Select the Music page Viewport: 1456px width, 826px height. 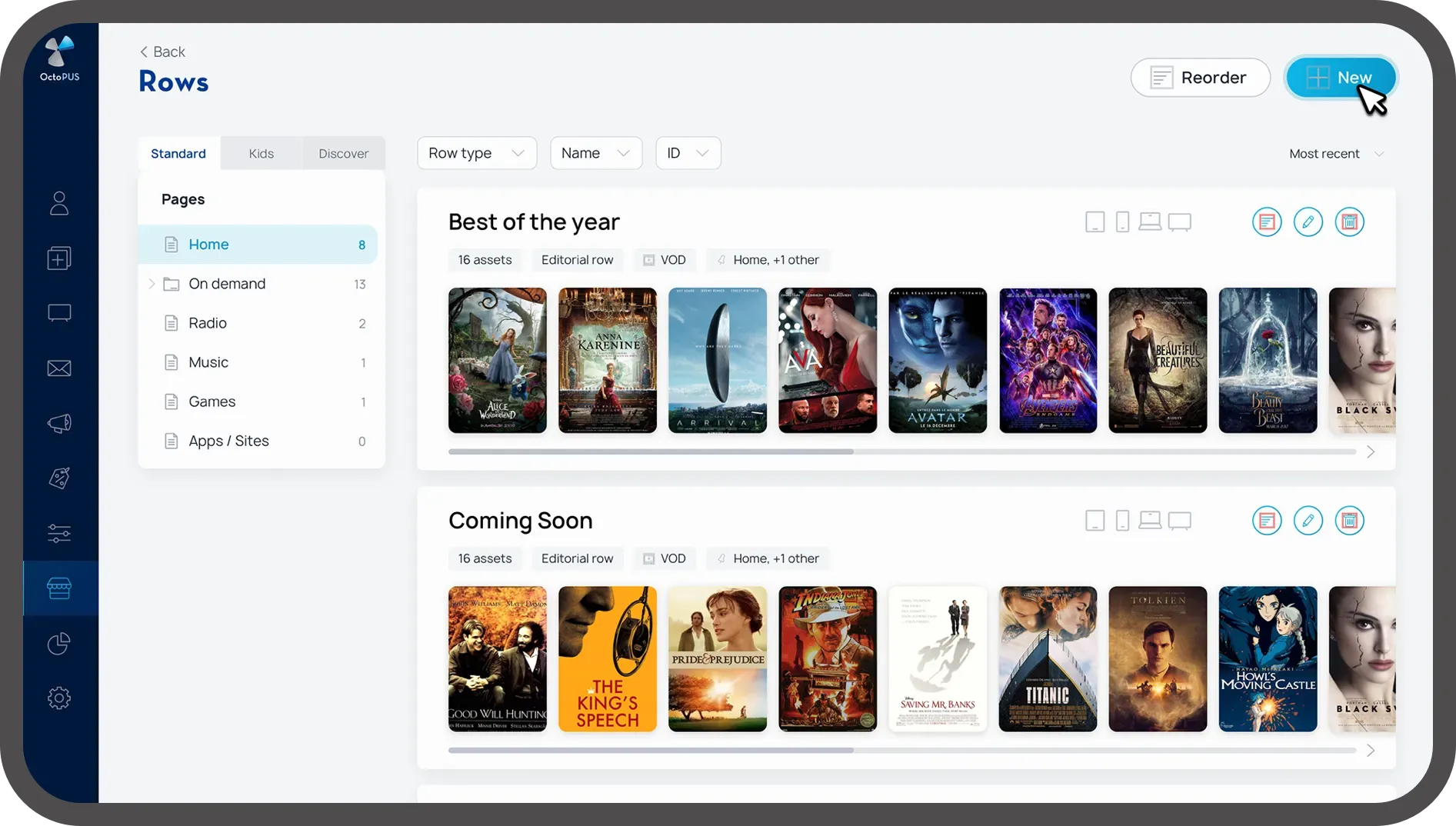click(258, 362)
